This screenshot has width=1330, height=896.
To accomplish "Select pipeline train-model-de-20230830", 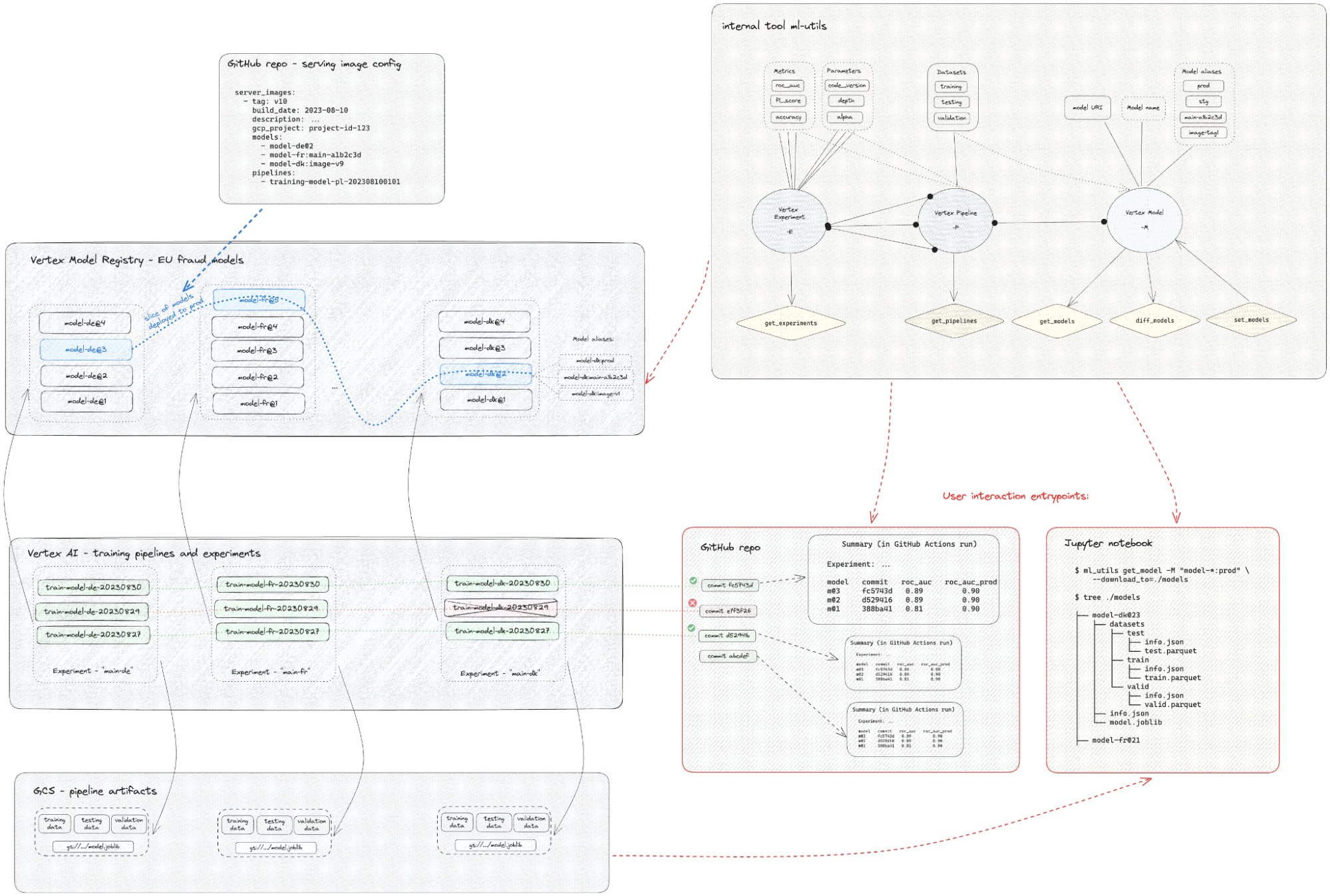I will 93,587.
